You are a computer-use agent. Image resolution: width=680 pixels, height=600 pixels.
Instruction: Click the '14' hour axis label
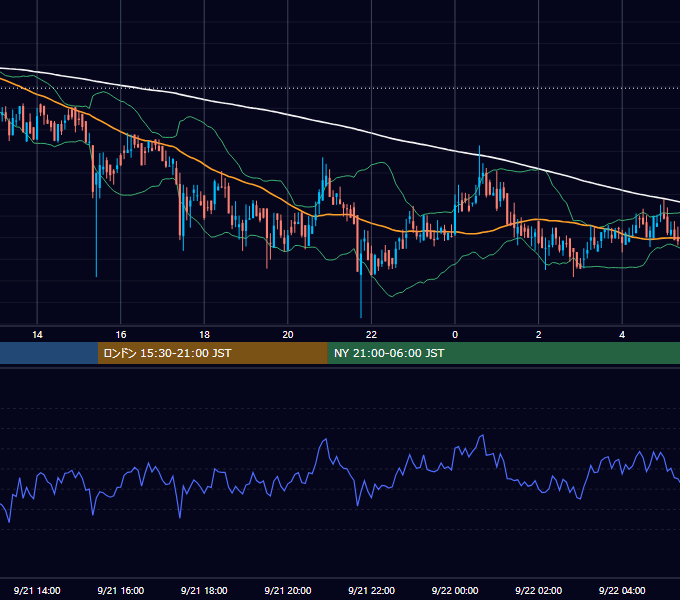pyautogui.click(x=37, y=335)
